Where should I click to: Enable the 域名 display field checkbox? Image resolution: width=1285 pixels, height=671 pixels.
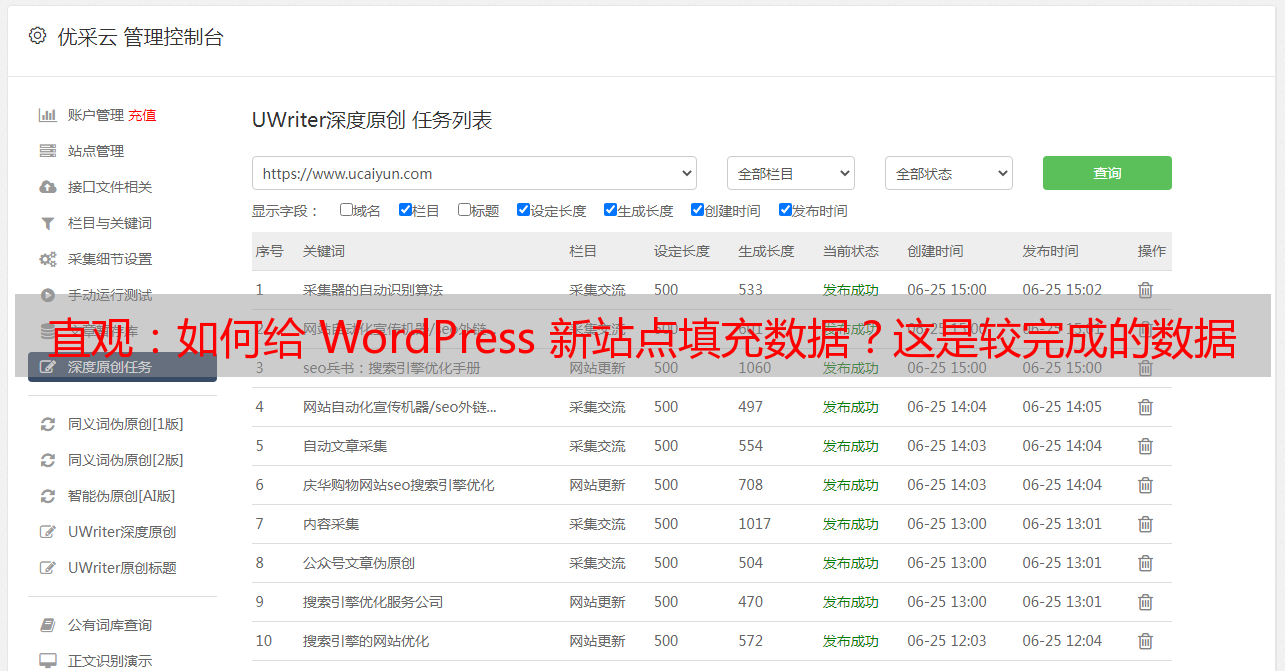tap(346, 210)
